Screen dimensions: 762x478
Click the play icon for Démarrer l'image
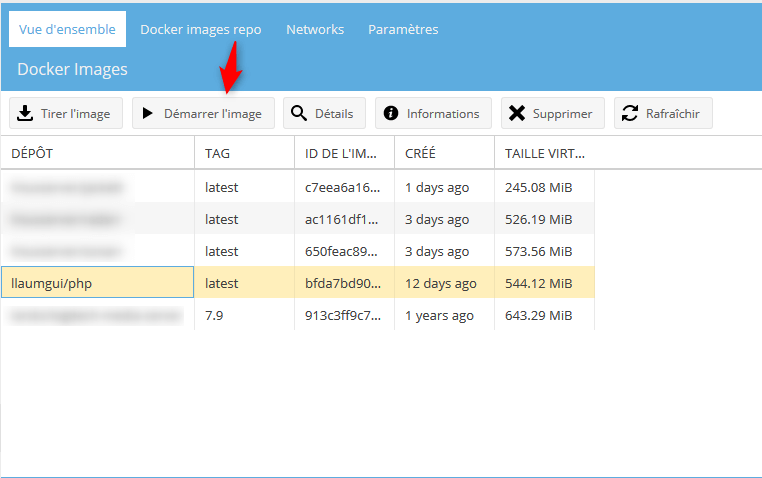[149, 113]
